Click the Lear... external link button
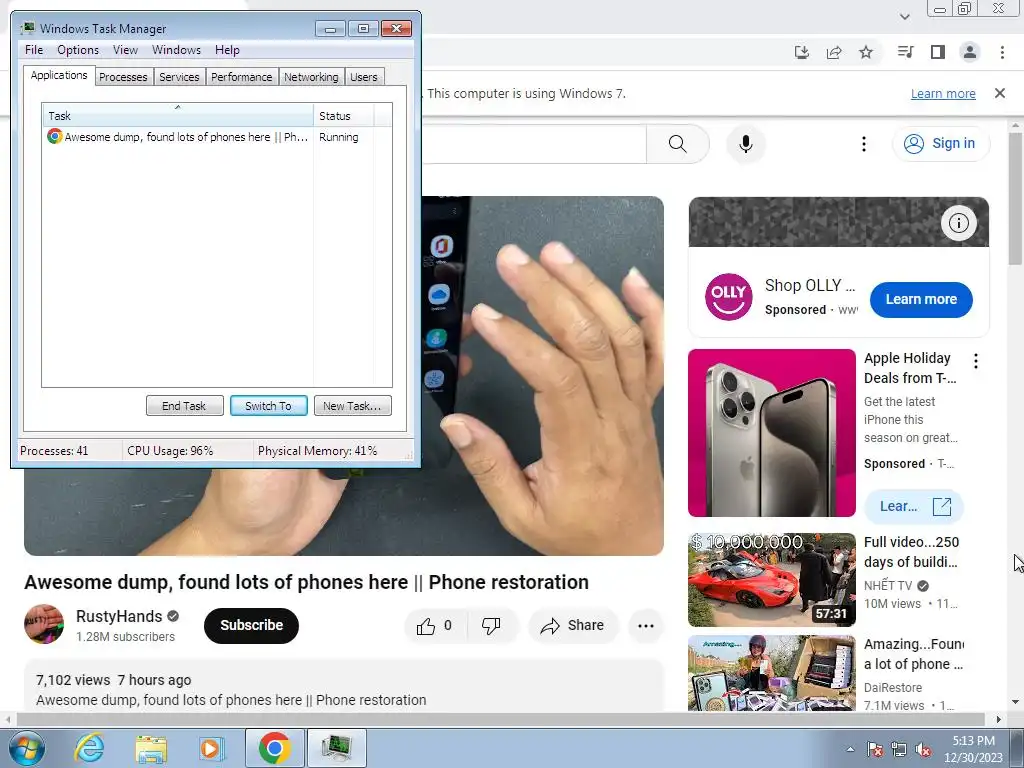1024x768 pixels. click(x=914, y=506)
